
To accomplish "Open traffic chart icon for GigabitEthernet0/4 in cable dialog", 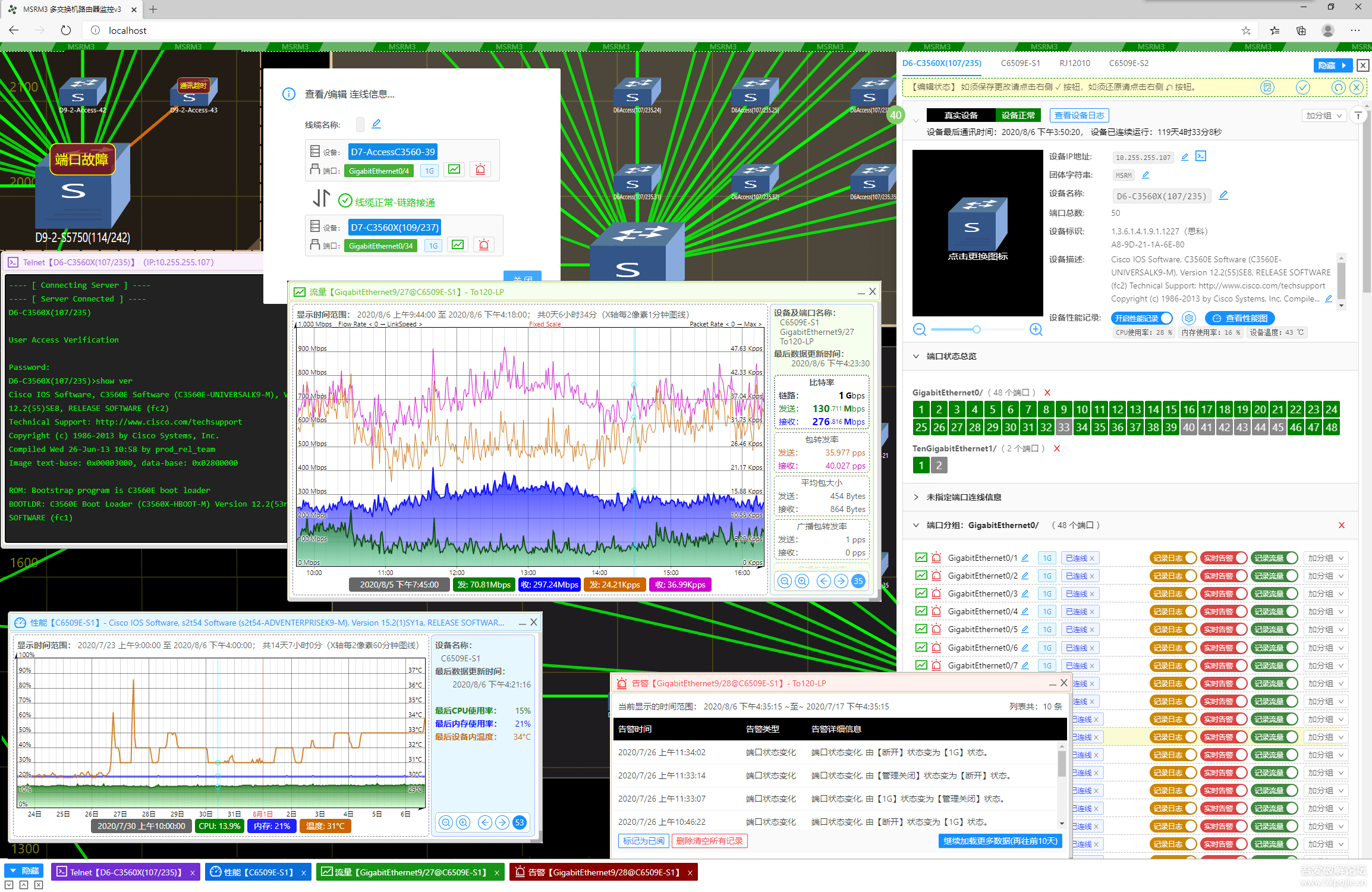I will (454, 169).
